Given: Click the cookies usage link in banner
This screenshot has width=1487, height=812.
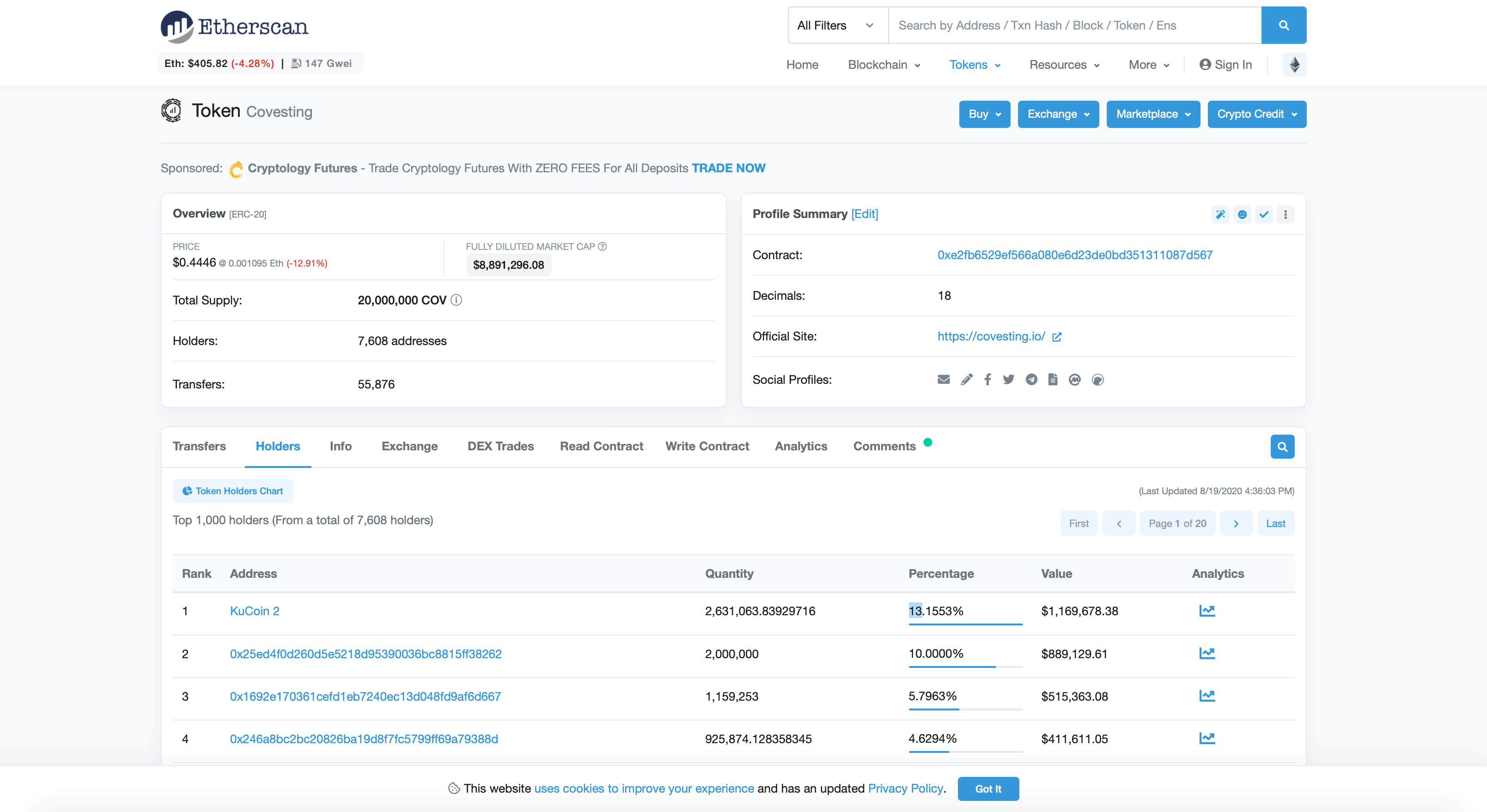Looking at the screenshot, I should click(644, 789).
